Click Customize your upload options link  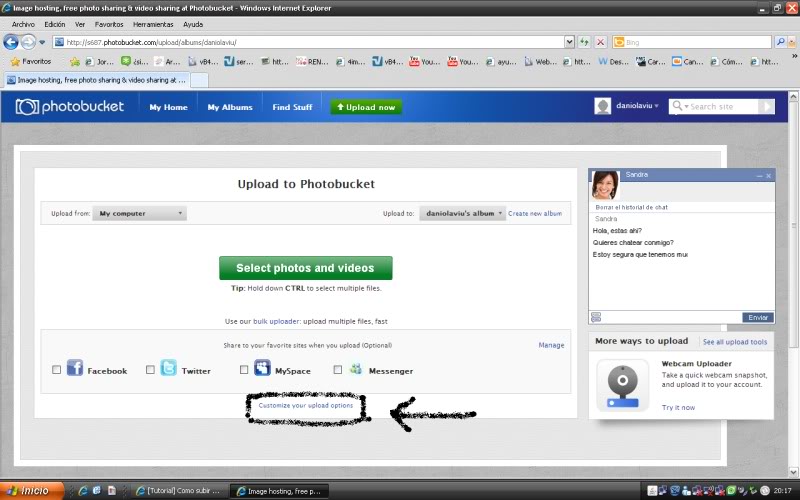(x=306, y=406)
